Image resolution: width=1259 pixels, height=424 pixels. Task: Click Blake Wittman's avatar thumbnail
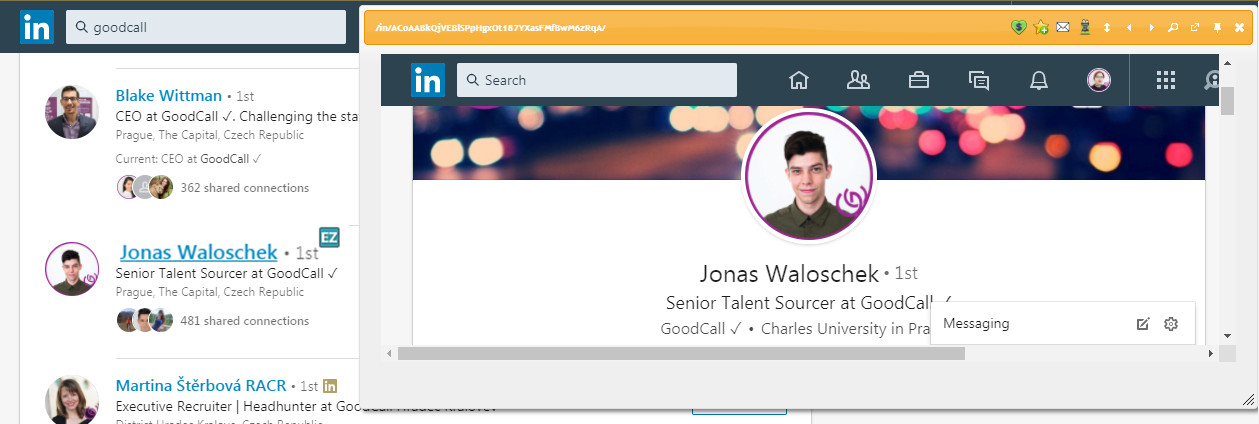coord(72,112)
